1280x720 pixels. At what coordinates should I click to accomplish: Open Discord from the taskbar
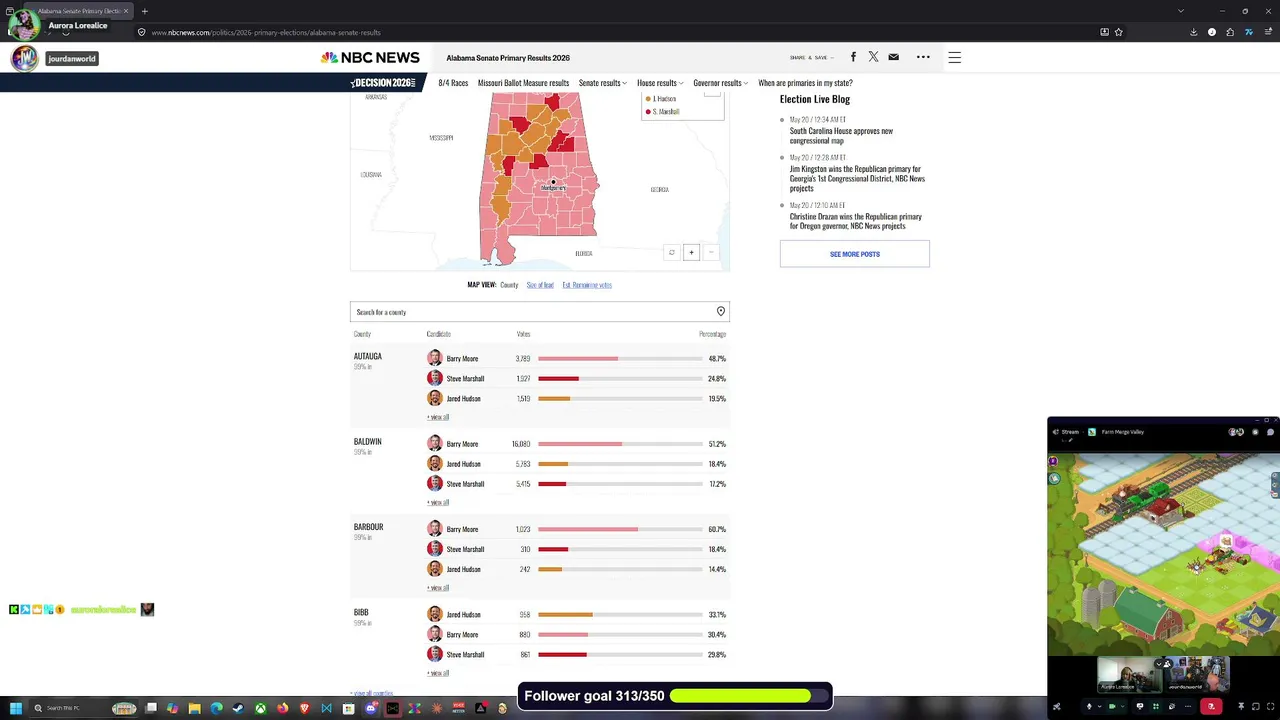click(x=371, y=708)
